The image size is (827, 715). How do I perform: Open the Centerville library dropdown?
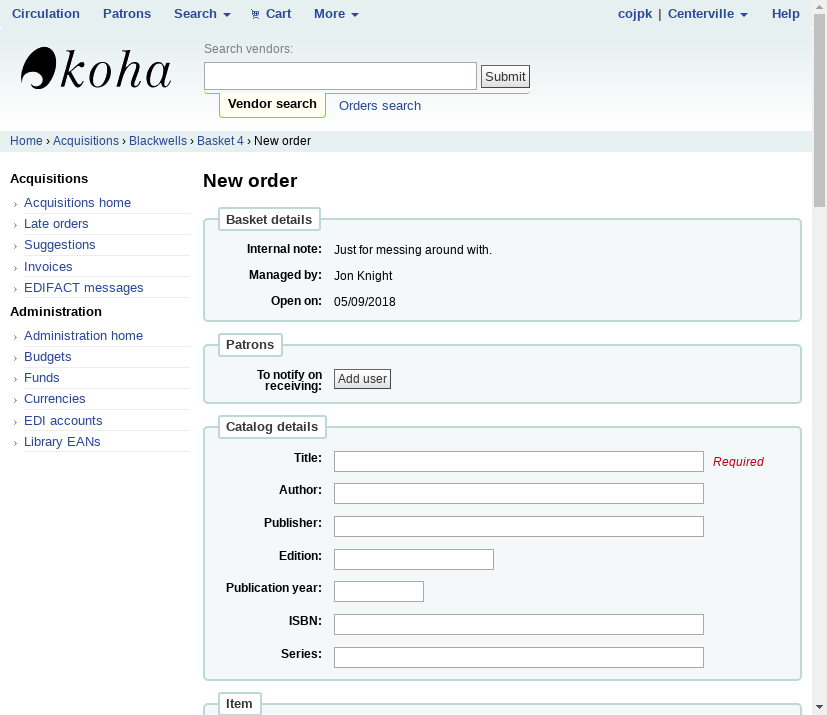tap(707, 14)
